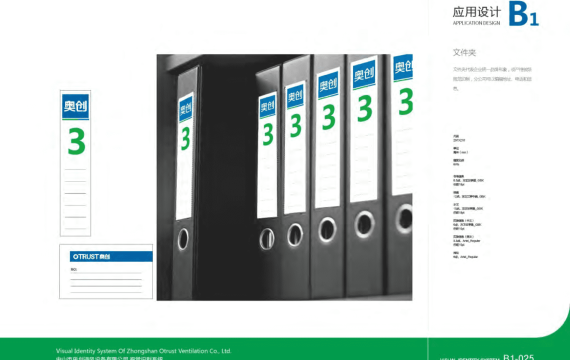Select the APPLICATION DESIGN subtitle
Screen dimensions: 570x360
[x=476, y=23]
